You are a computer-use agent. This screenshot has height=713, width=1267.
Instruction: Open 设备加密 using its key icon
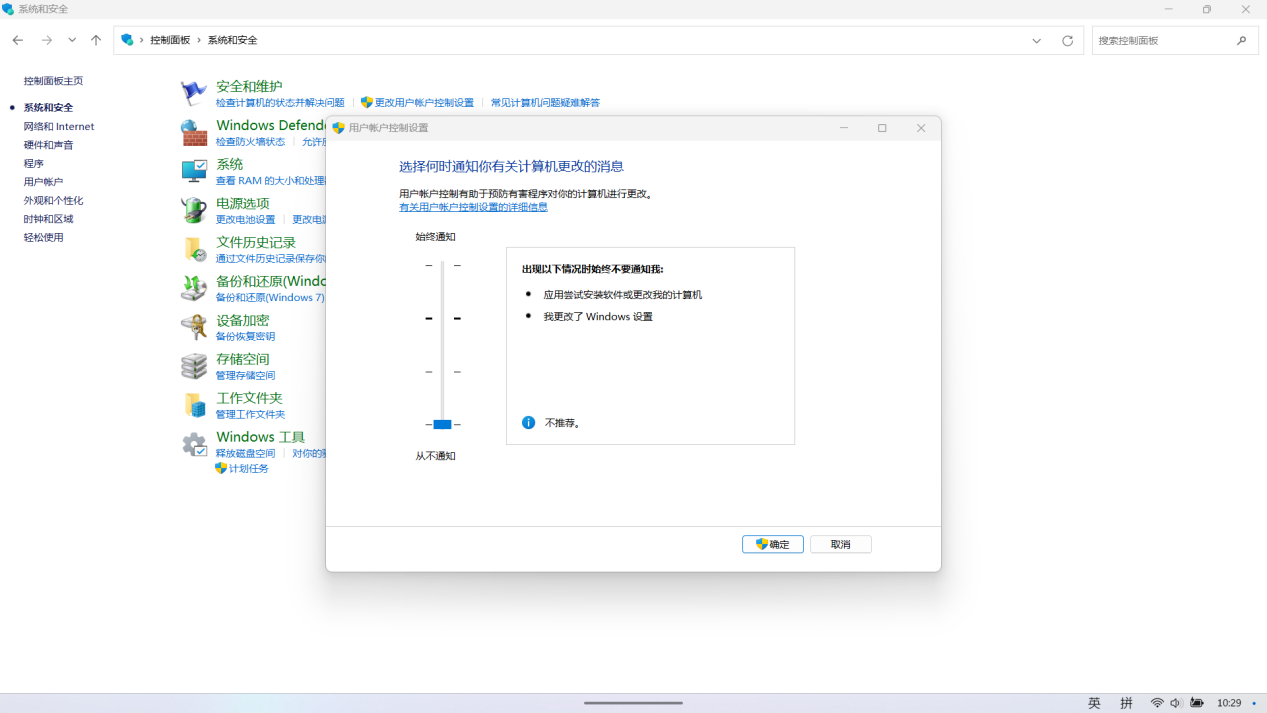tap(193, 326)
